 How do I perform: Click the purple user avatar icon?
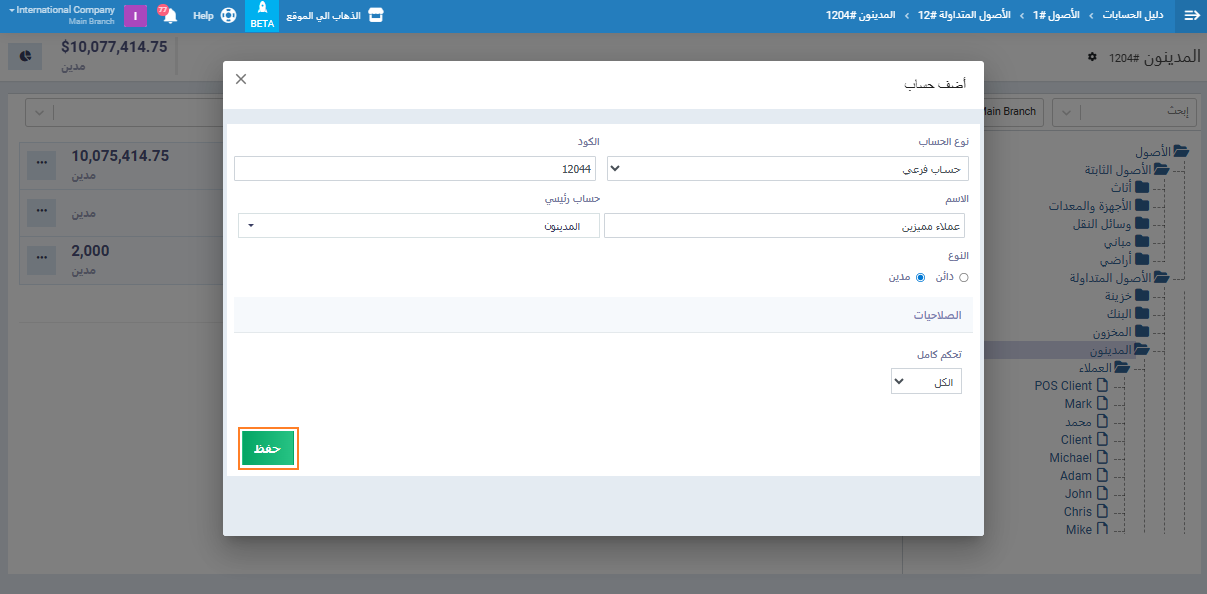135,16
